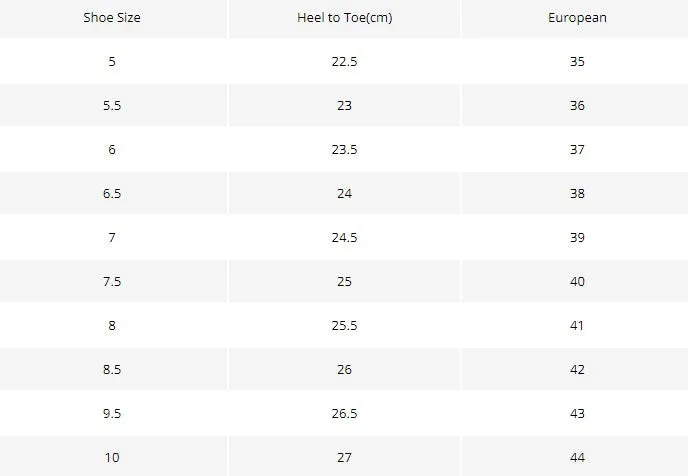
Task: Click the European column header
Action: coord(577,18)
